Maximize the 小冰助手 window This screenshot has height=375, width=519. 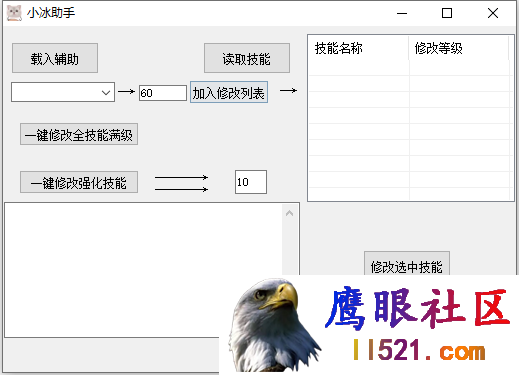pos(447,13)
